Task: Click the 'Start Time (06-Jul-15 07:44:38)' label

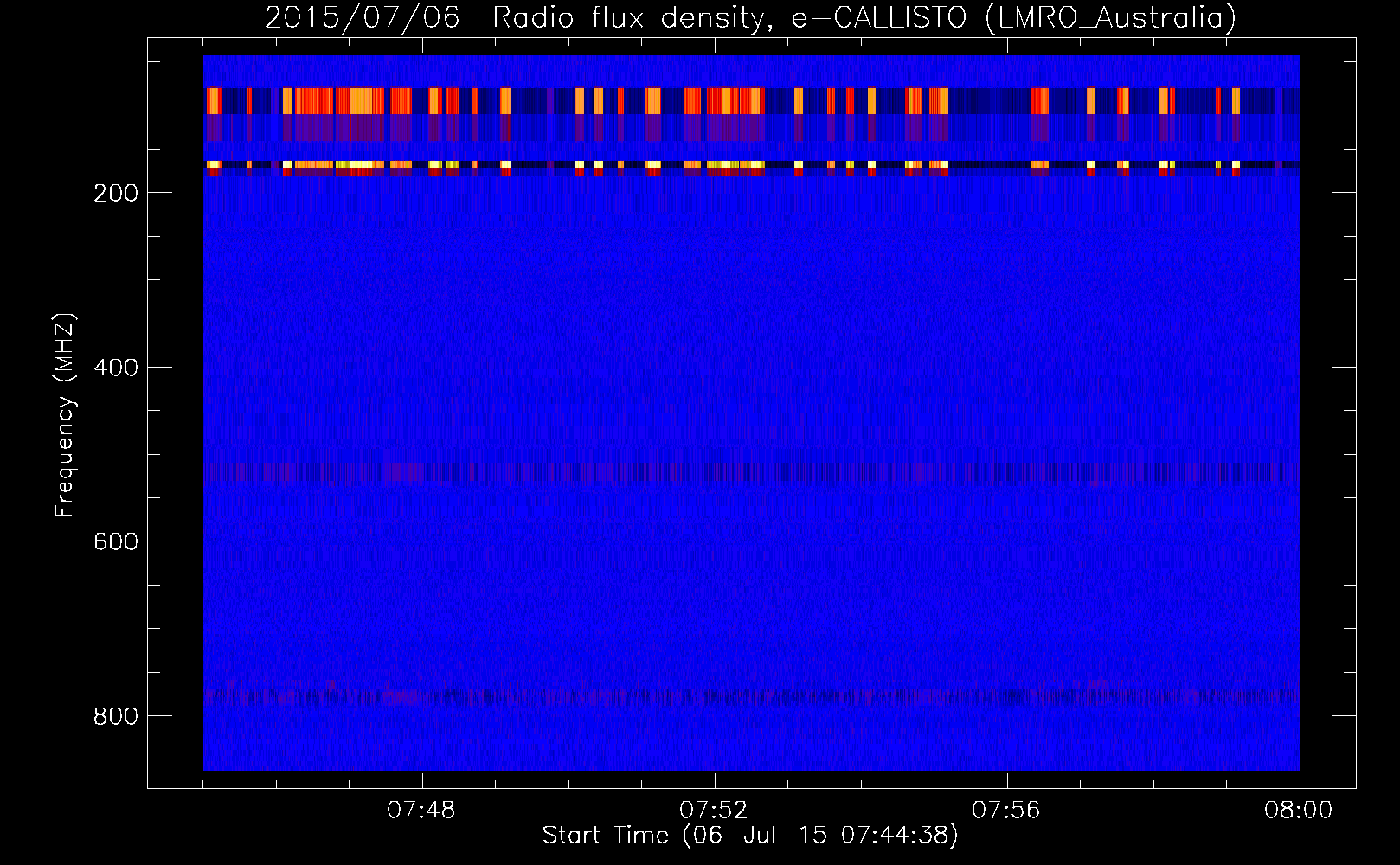Action: pyautogui.click(x=750, y=836)
